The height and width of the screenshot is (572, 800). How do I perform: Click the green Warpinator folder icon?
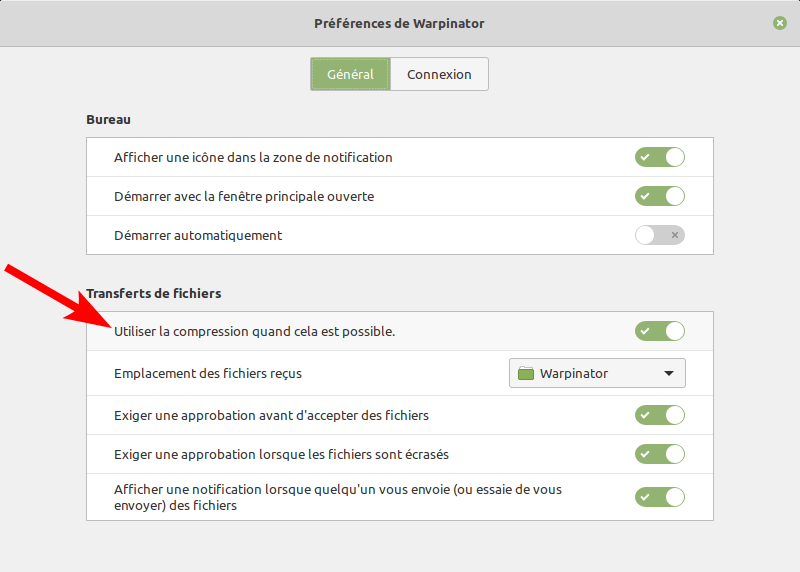click(x=526, y=374)
